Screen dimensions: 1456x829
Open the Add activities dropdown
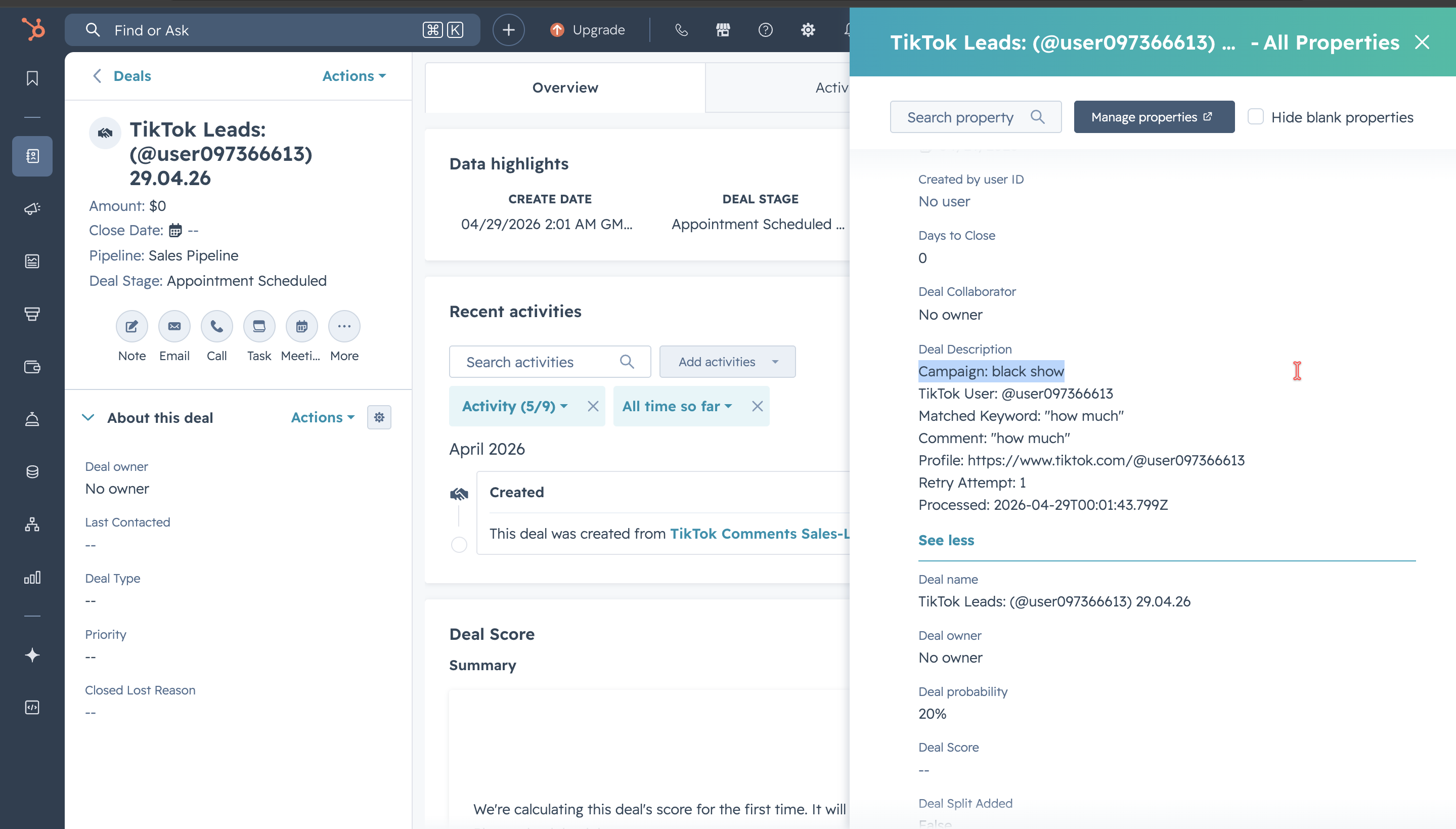pyautogui.click(x=727, y=362)
